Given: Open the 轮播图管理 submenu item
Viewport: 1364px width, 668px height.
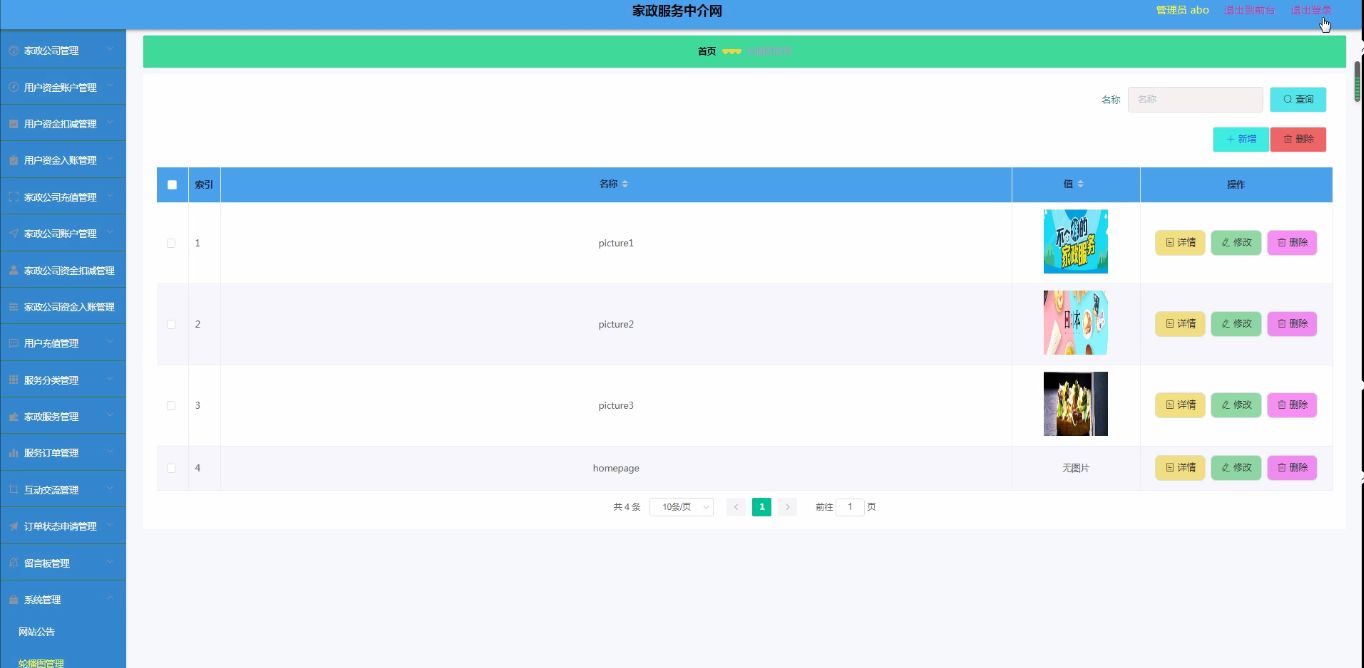Looking at the screenshot, I should click(41, 663).
